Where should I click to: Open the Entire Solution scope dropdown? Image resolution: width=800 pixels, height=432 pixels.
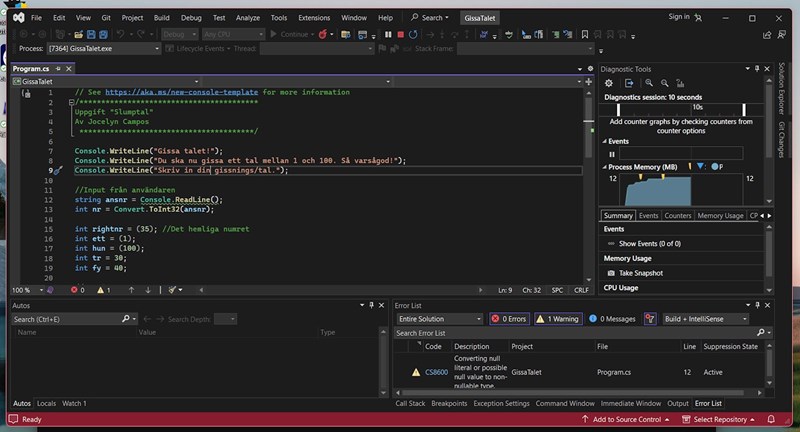[x=438, y=319]
